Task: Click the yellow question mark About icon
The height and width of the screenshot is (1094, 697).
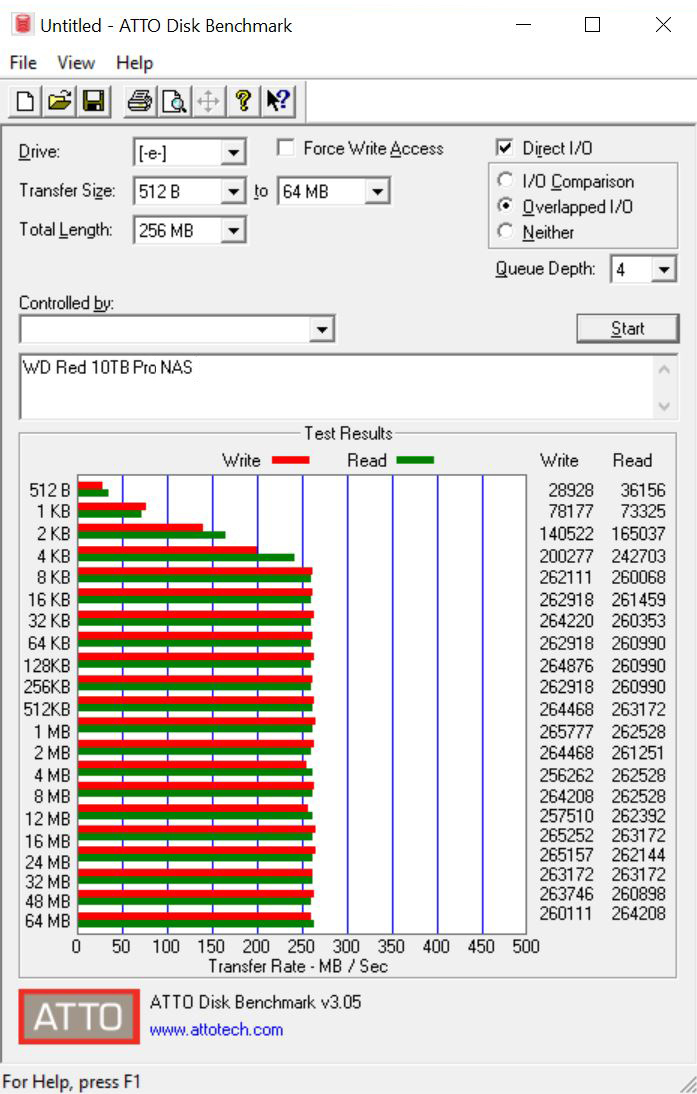Action: [x=243, y=102]
